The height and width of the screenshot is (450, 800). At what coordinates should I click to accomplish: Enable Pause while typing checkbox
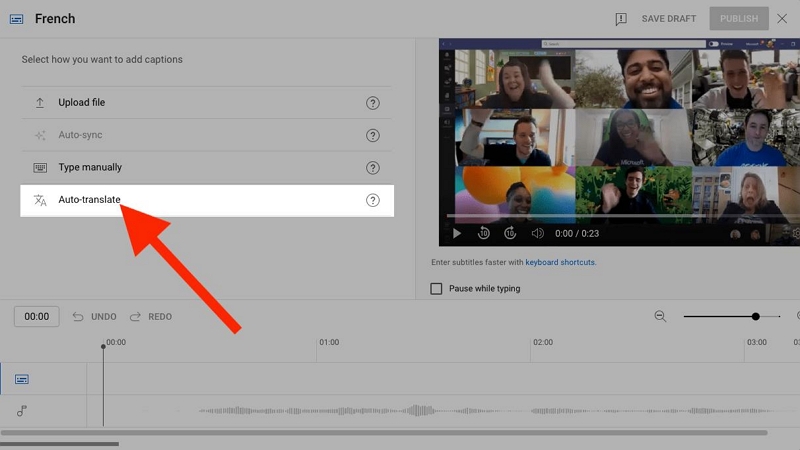click(436, 289)
